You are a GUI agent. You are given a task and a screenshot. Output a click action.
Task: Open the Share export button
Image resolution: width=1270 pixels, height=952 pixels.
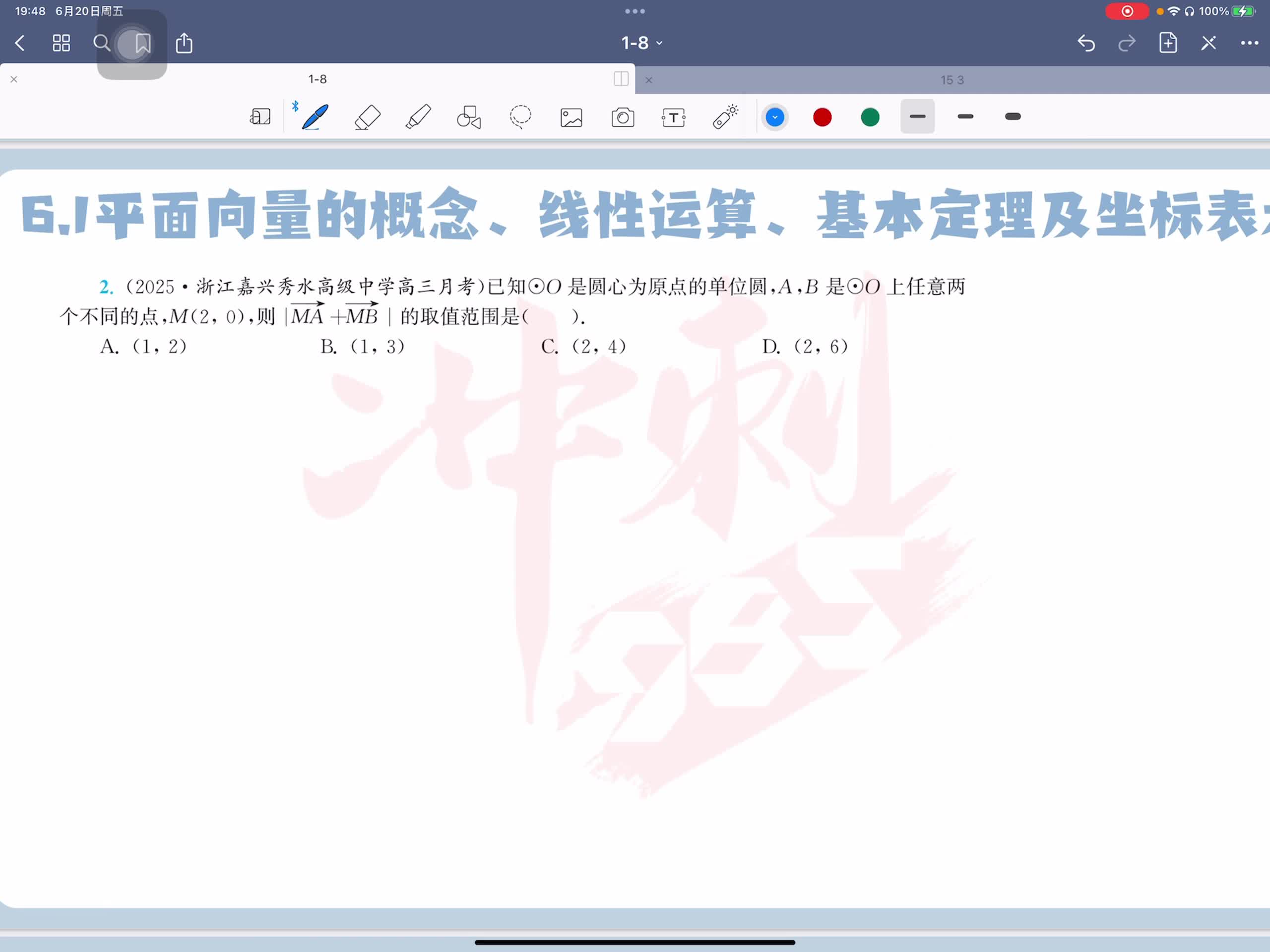click(184, 43)
